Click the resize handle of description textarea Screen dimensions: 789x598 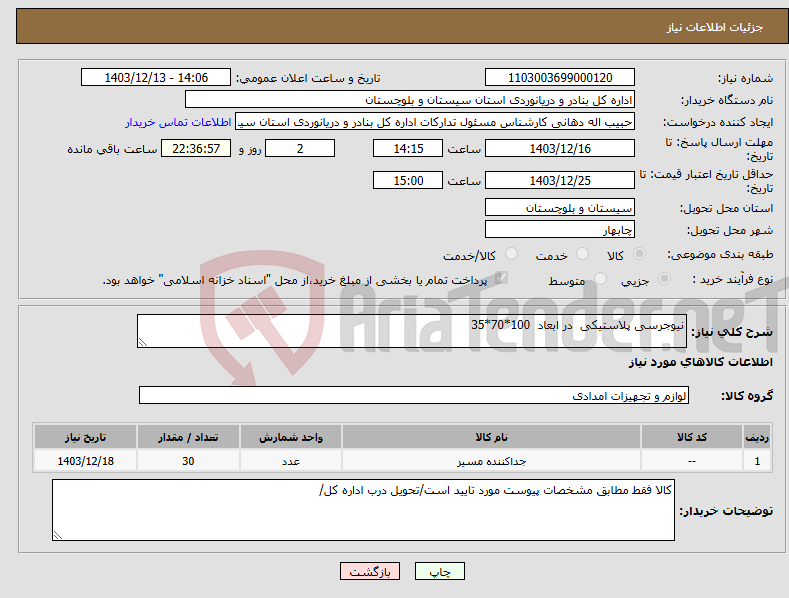tap(143, 343)
